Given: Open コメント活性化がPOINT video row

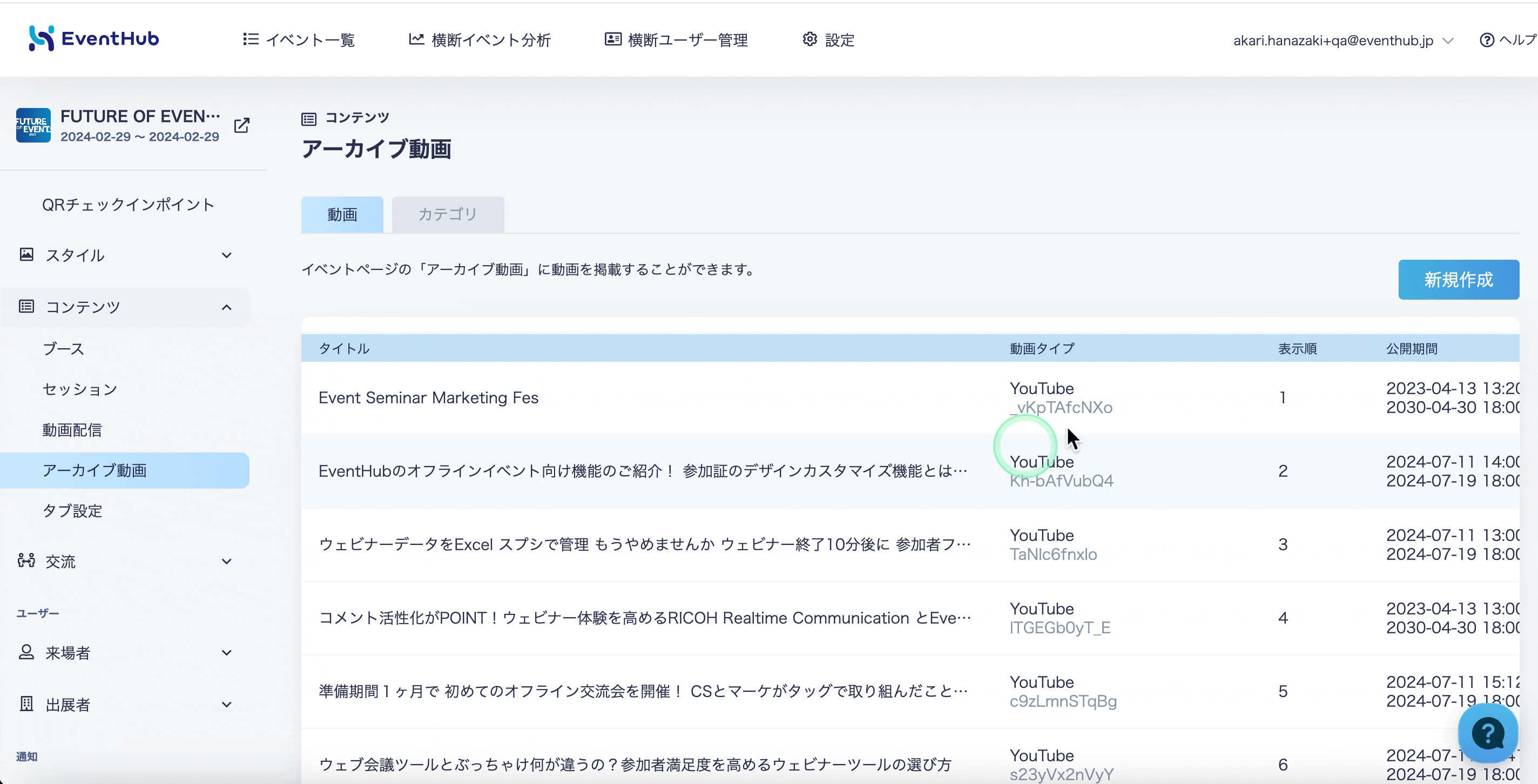Looking at the screenshot, I should pos(910,618).
